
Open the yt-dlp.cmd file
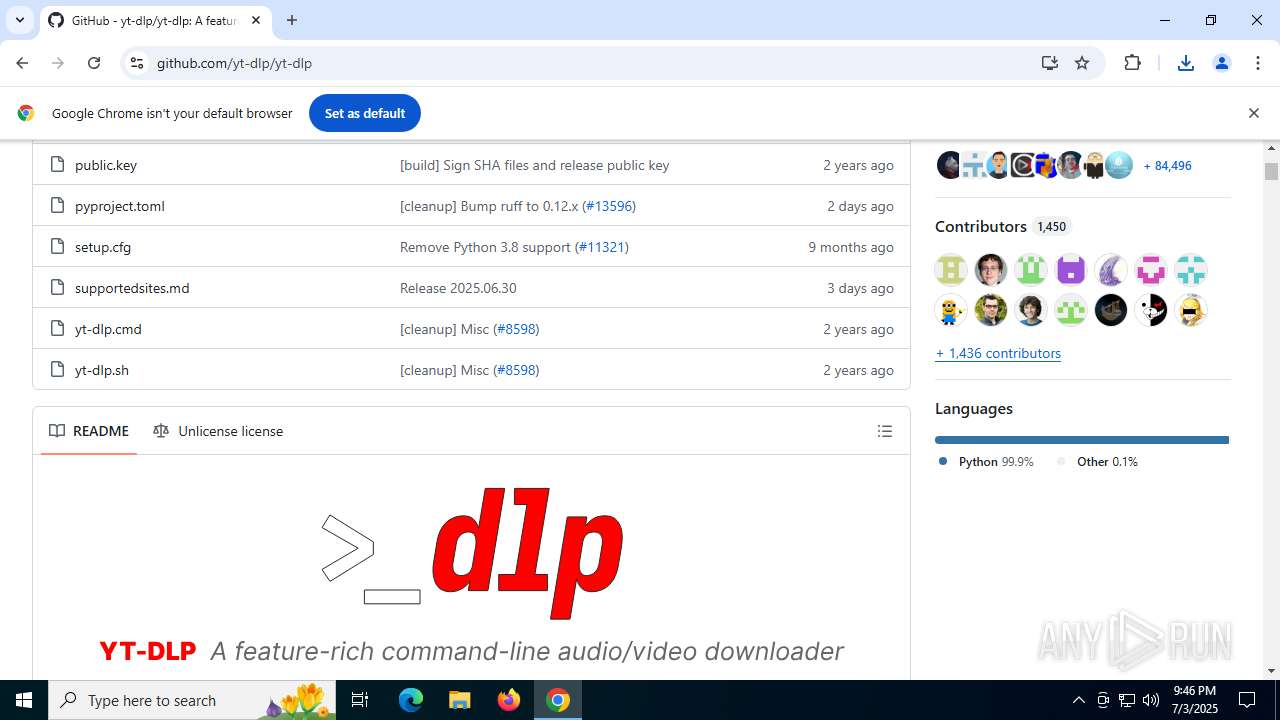coord(108,329)
